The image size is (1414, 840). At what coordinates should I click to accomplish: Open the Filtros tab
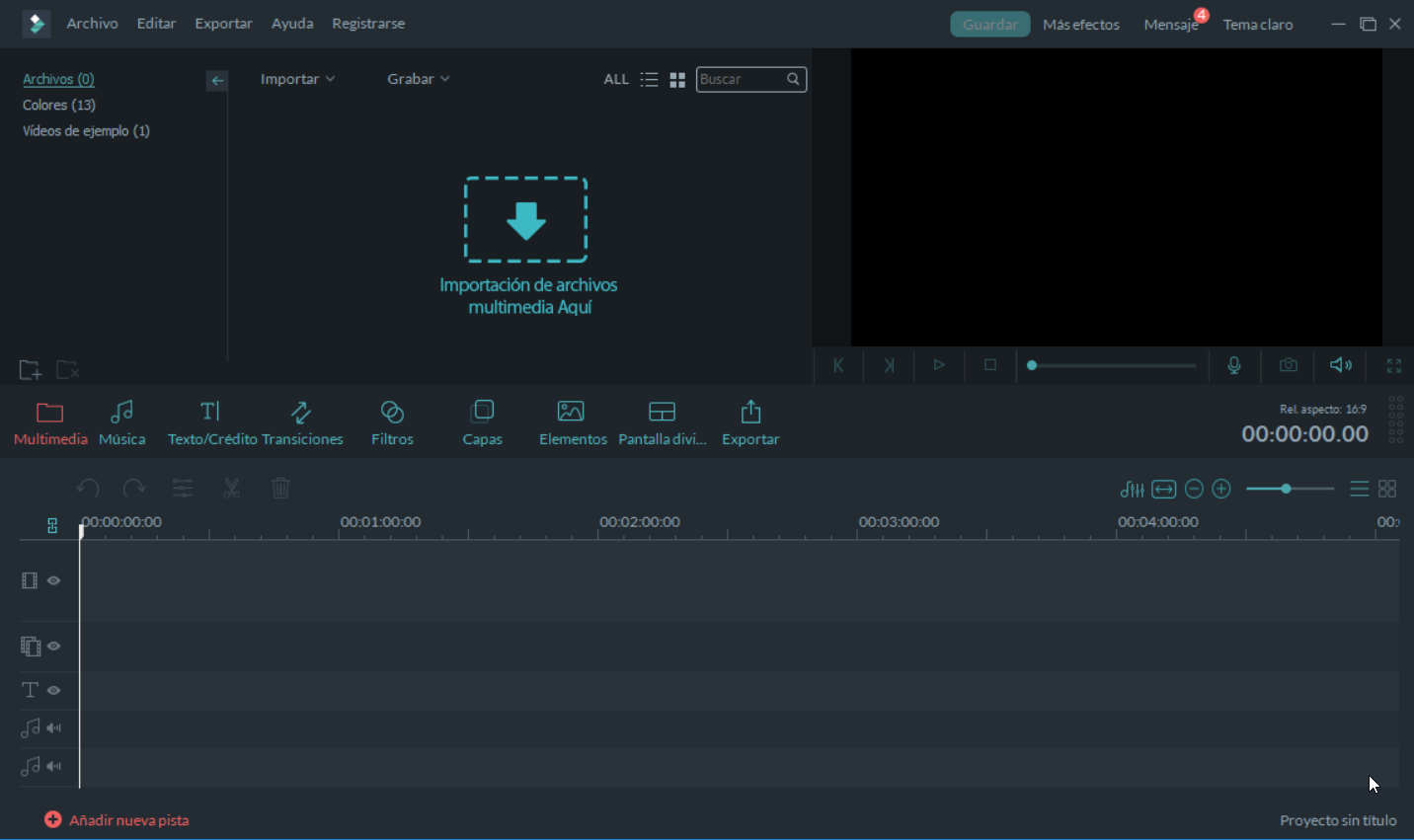(x=392, y=423)
